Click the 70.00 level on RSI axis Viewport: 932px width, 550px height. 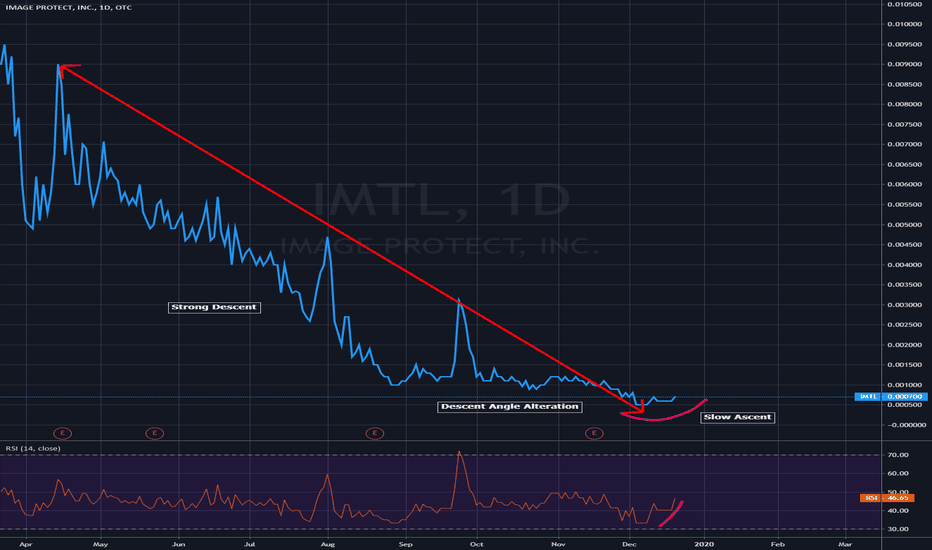point(898,455)
